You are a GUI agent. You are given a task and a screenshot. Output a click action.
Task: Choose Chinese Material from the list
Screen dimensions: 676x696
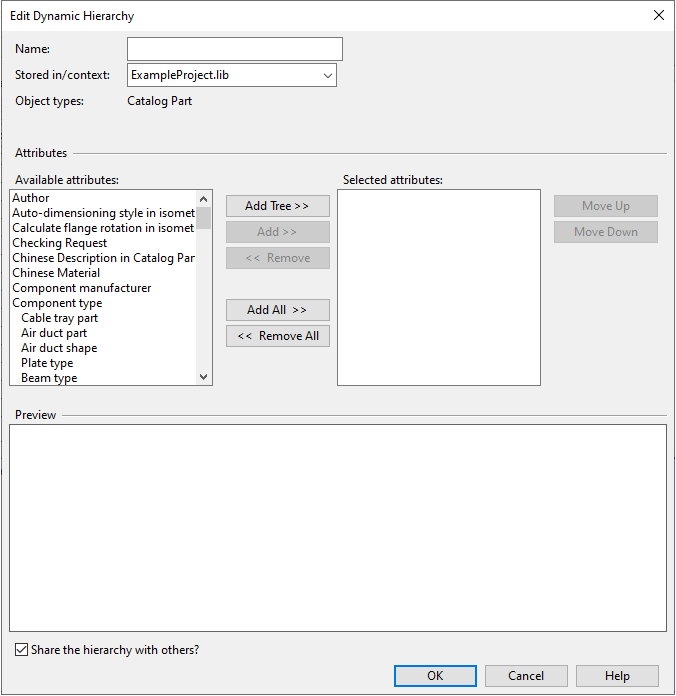click(x=56, y=273)
